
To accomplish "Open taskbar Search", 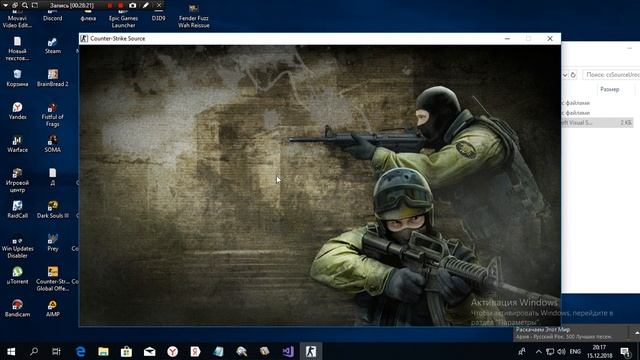I will pos(34,351).
